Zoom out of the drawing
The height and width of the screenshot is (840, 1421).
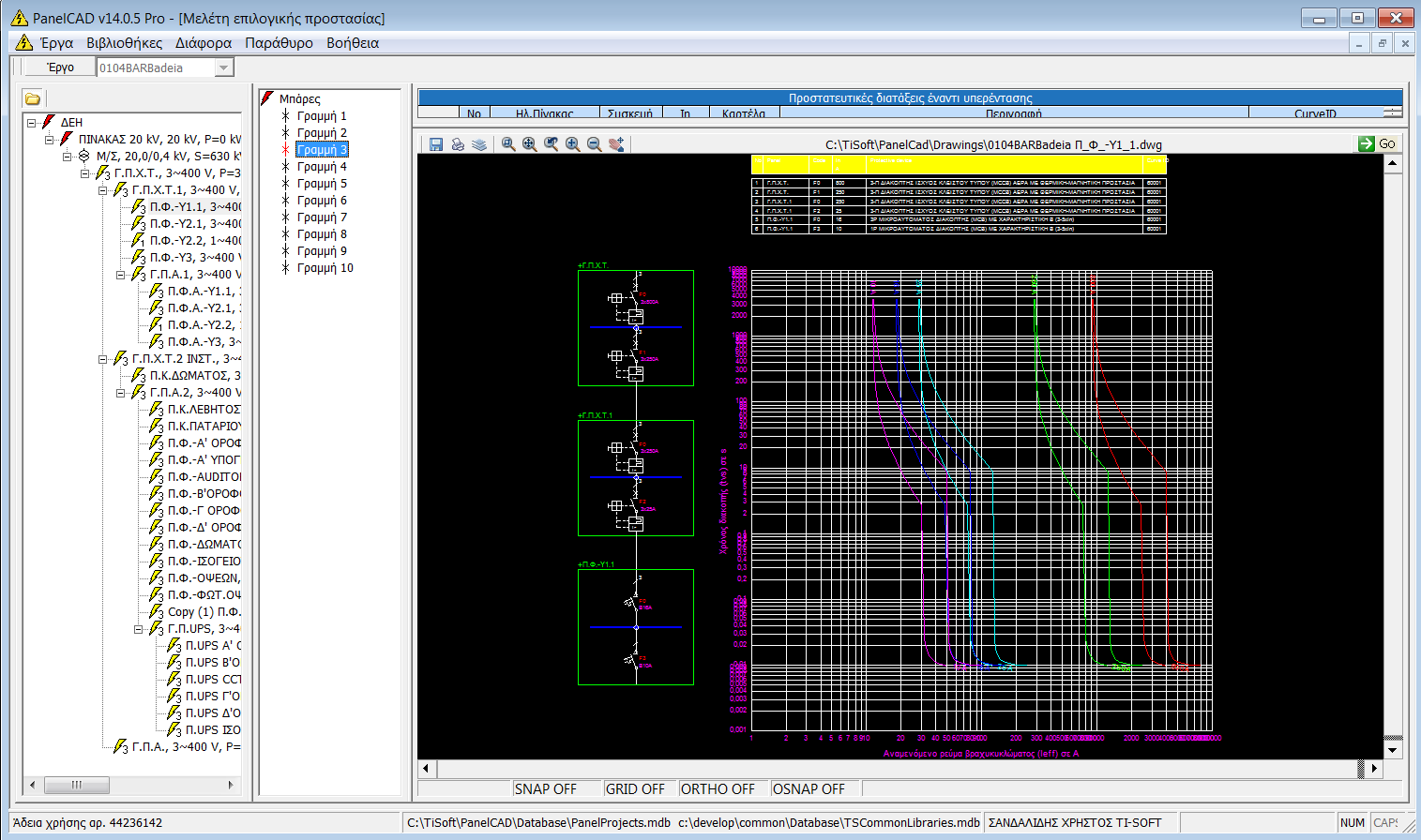pos(594,143)
